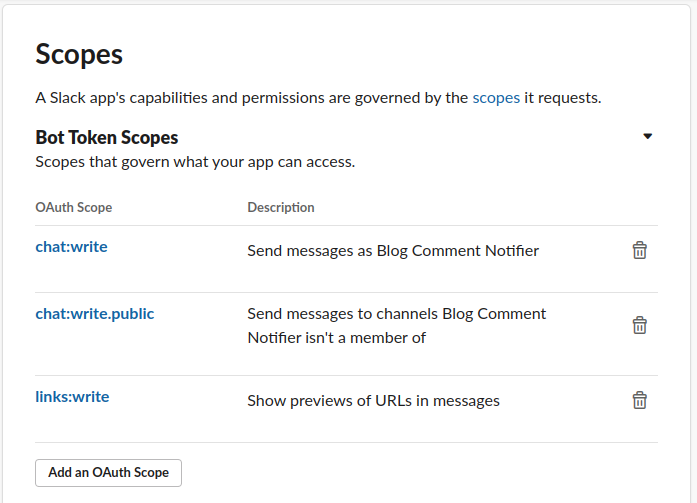Viewport: 697px width, 503px height.
Task: Click the Notifier isn't a member of text
Action: (336, 338)
